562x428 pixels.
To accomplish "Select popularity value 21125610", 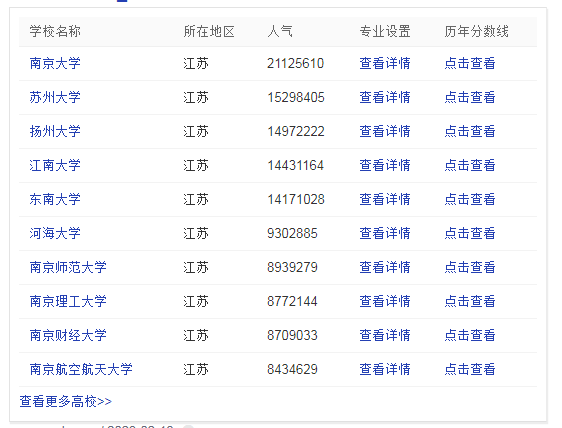I will [x=296, y=63].
